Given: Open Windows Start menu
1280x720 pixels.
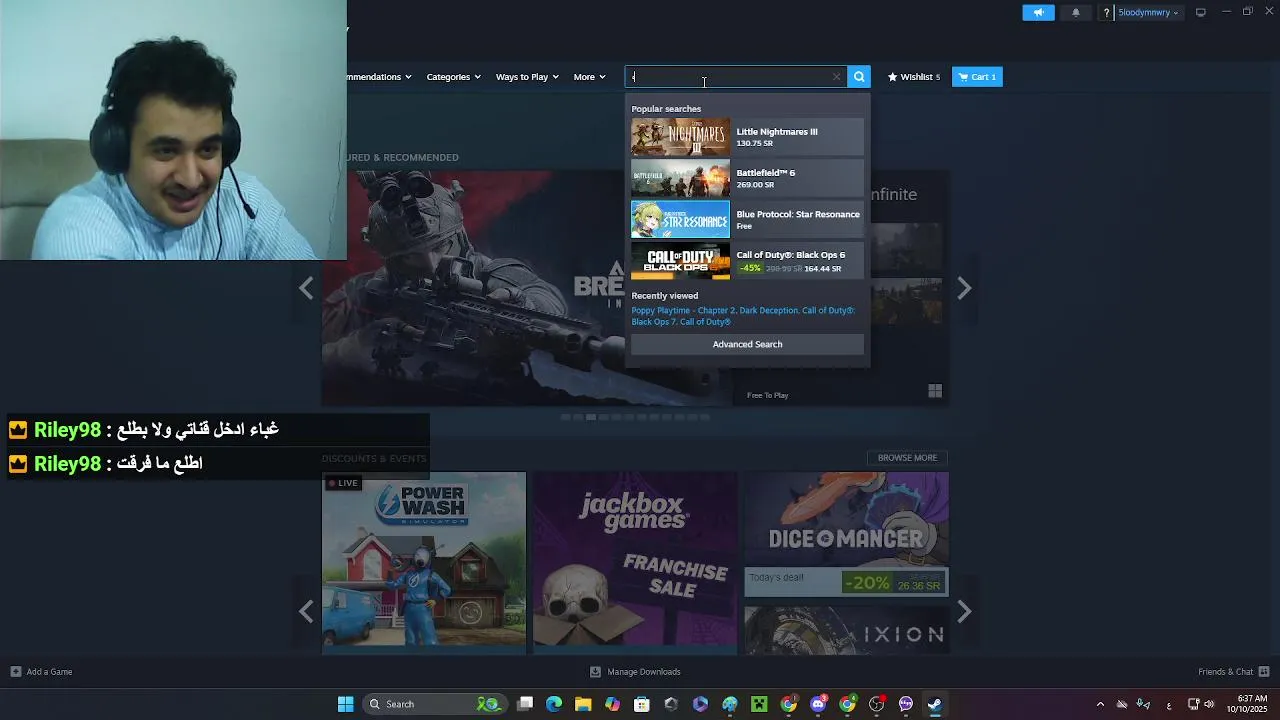Looking at the screenshot, I should click(x=345, y=704).
